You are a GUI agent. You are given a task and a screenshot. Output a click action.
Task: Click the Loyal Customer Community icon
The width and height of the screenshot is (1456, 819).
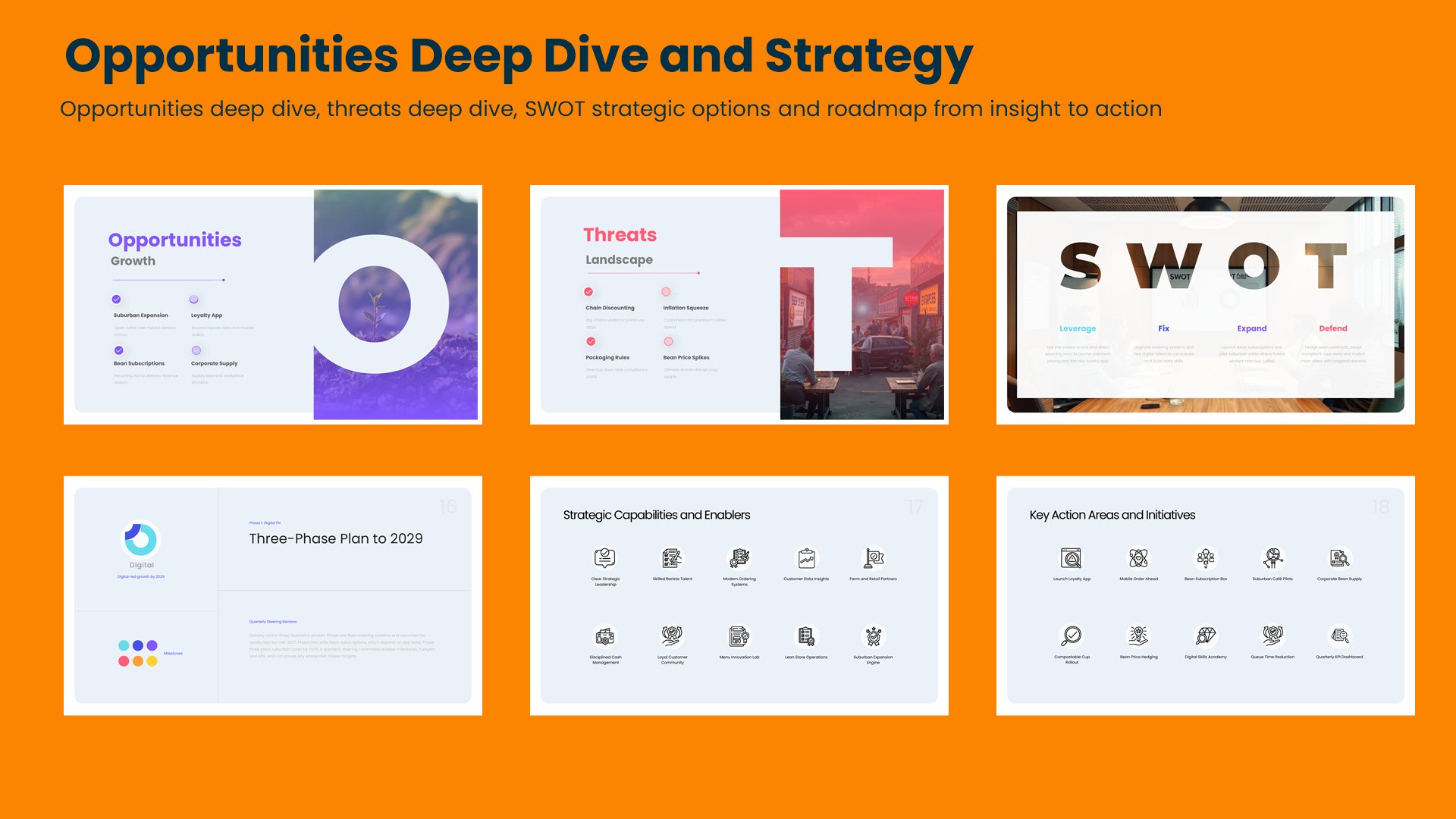click(x=672, y=635)
